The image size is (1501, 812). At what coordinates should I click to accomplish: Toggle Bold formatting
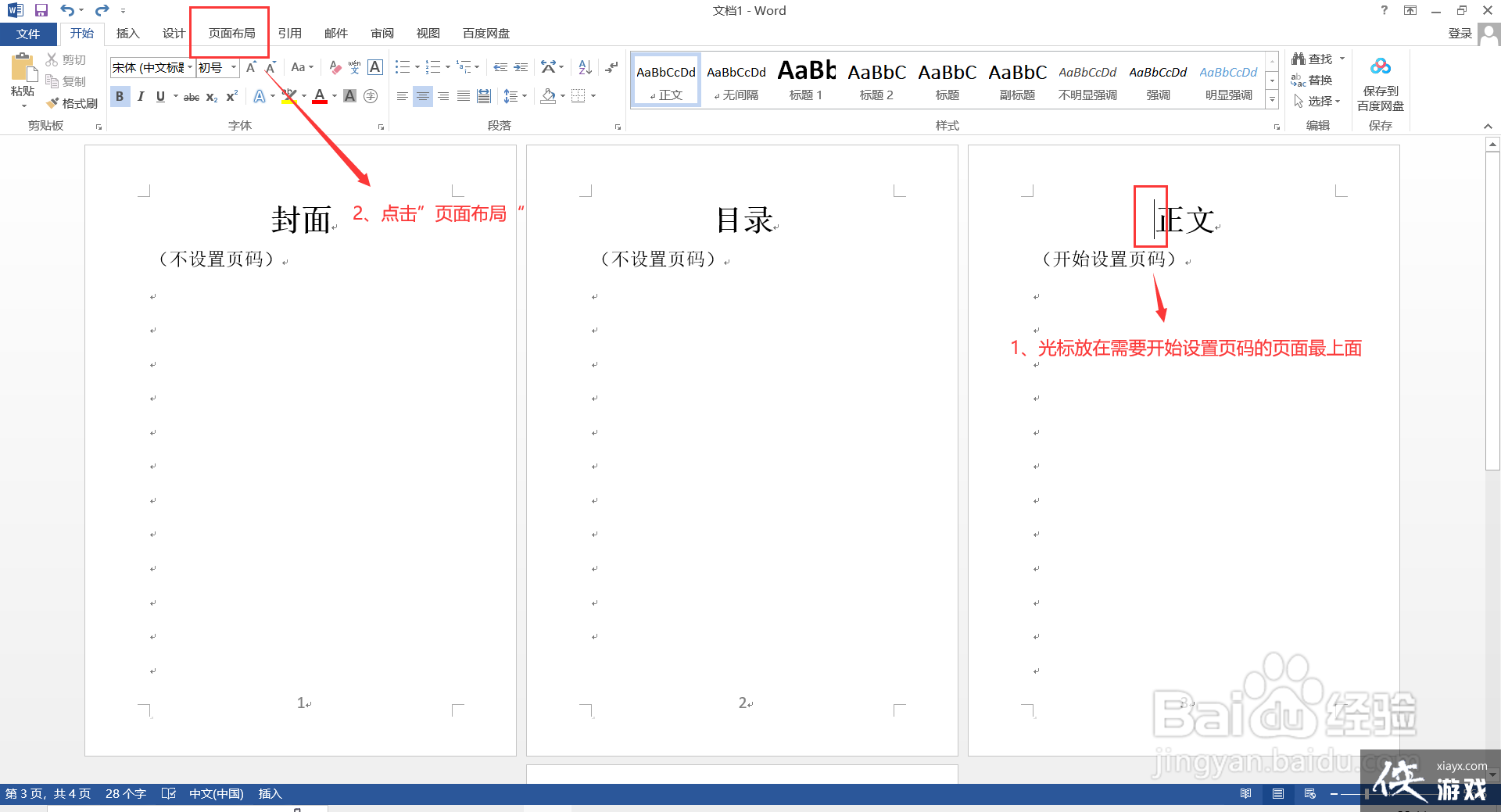point(120,96)
